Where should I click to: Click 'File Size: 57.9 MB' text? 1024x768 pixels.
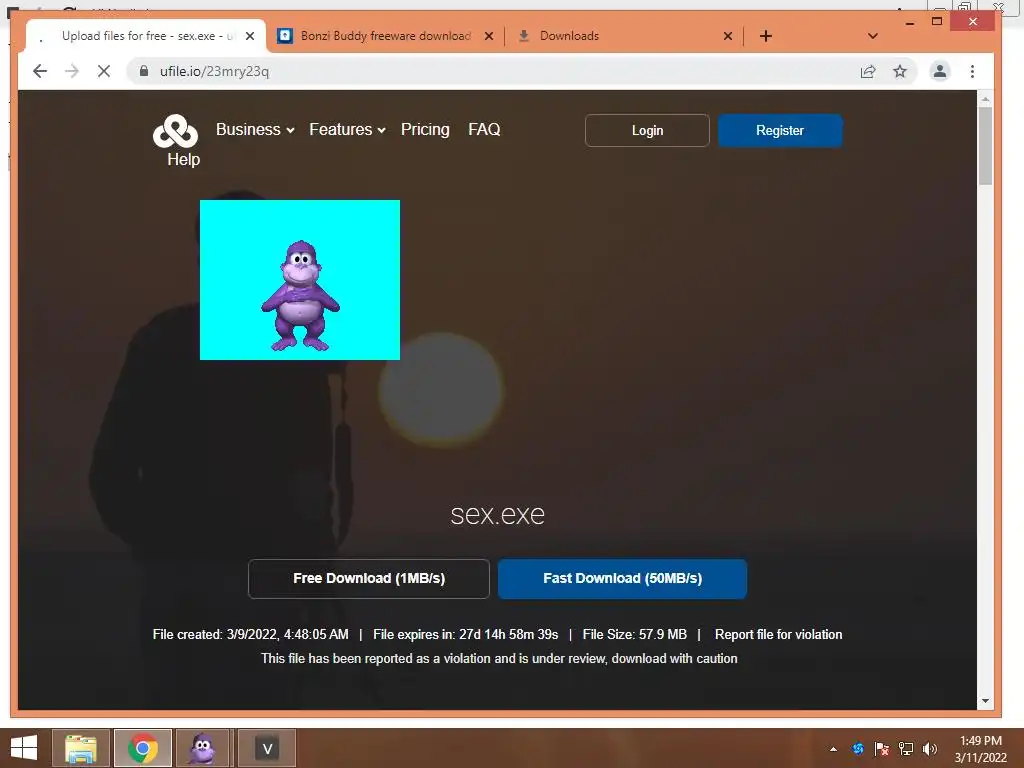[635, 634]
